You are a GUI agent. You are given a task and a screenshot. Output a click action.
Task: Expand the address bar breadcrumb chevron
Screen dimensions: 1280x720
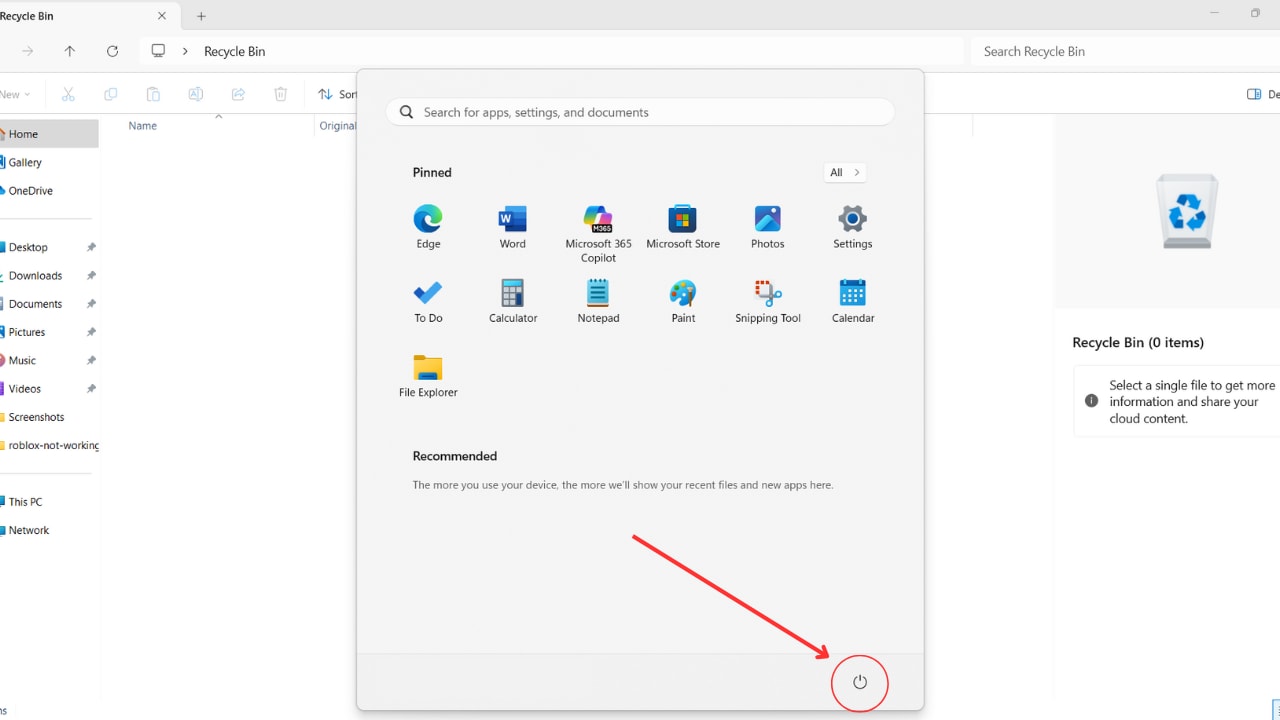tap(185, 51)
